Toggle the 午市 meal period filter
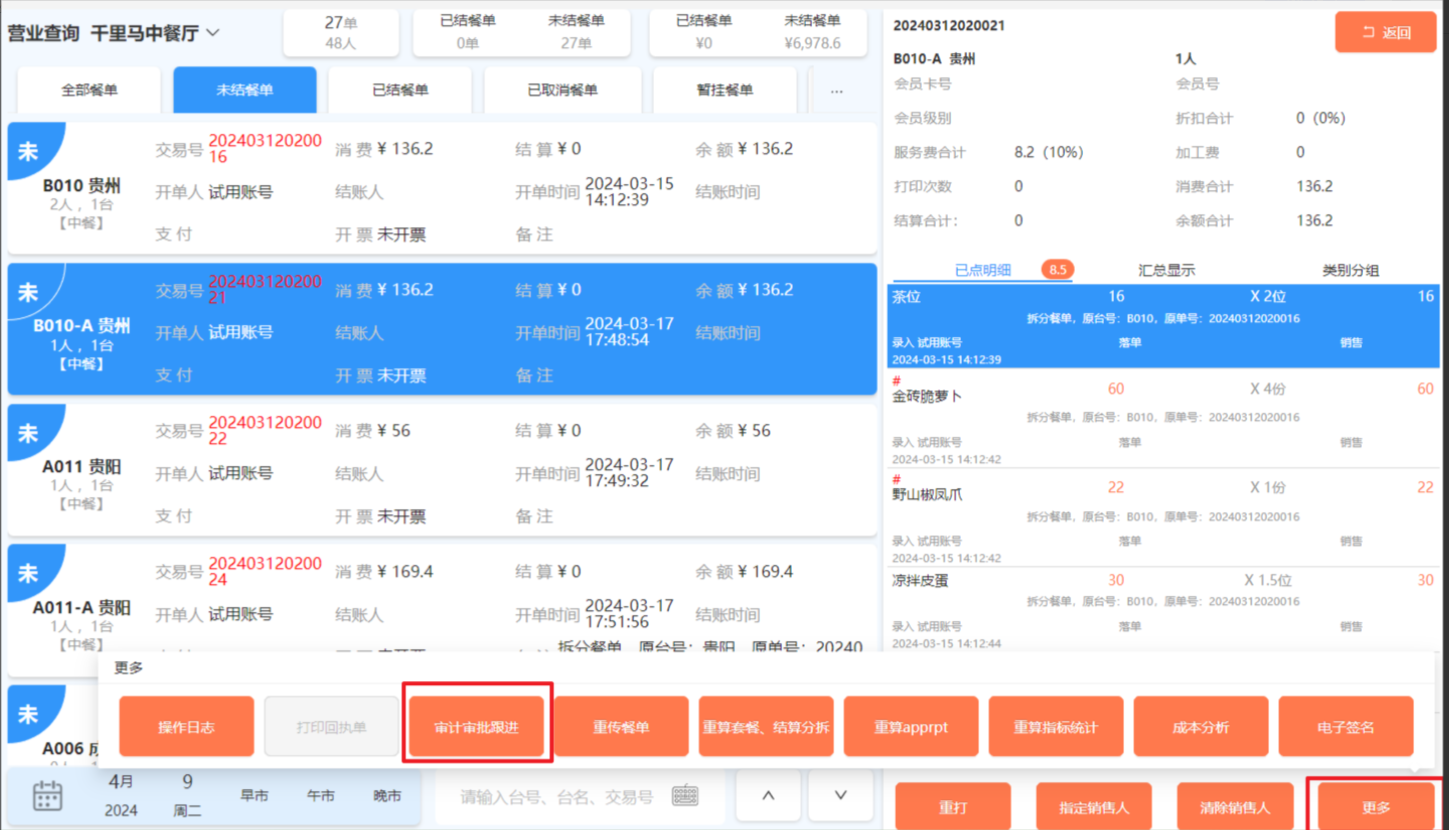This screenshot has width=1449, height=830. [320, 796]
